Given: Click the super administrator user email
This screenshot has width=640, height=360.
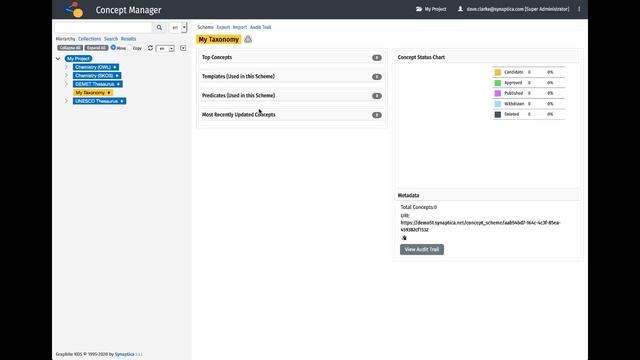Looking at the screenshot, I should pyautogui.click(x=518, y=9).
